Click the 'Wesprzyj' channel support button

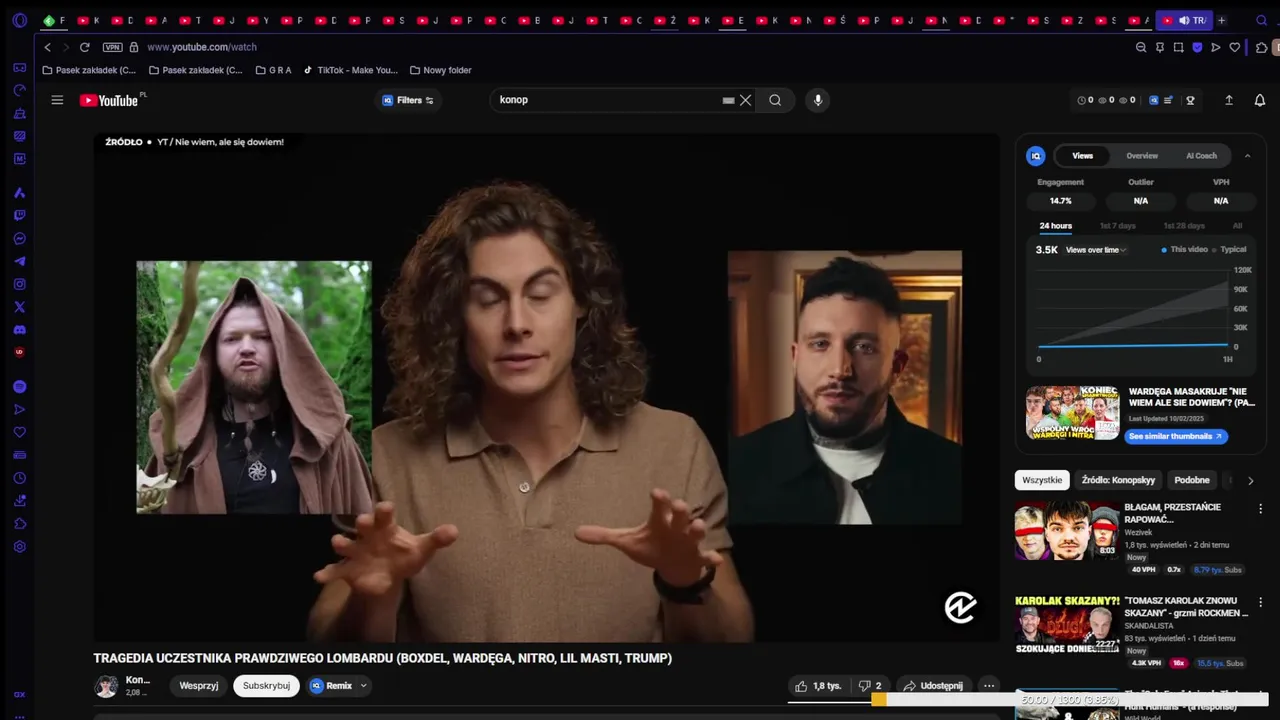point(199,686)
